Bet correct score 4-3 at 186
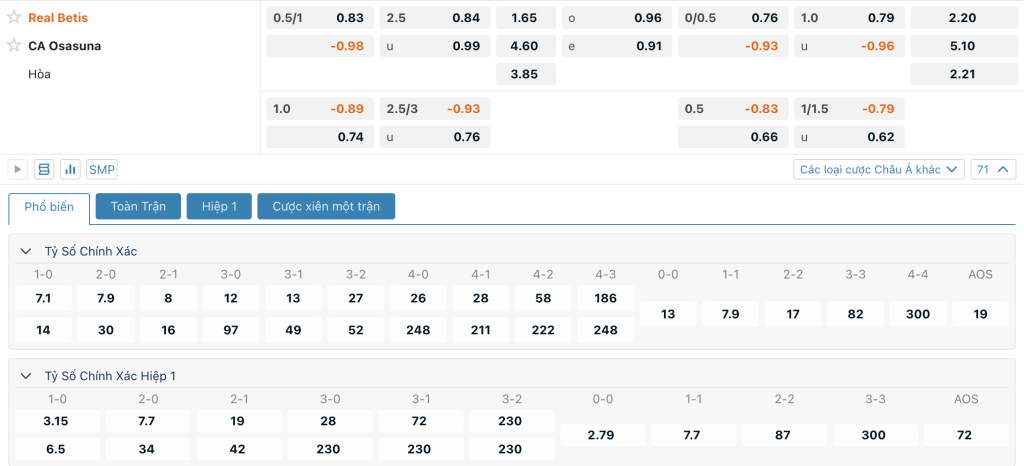 [606, 298]
